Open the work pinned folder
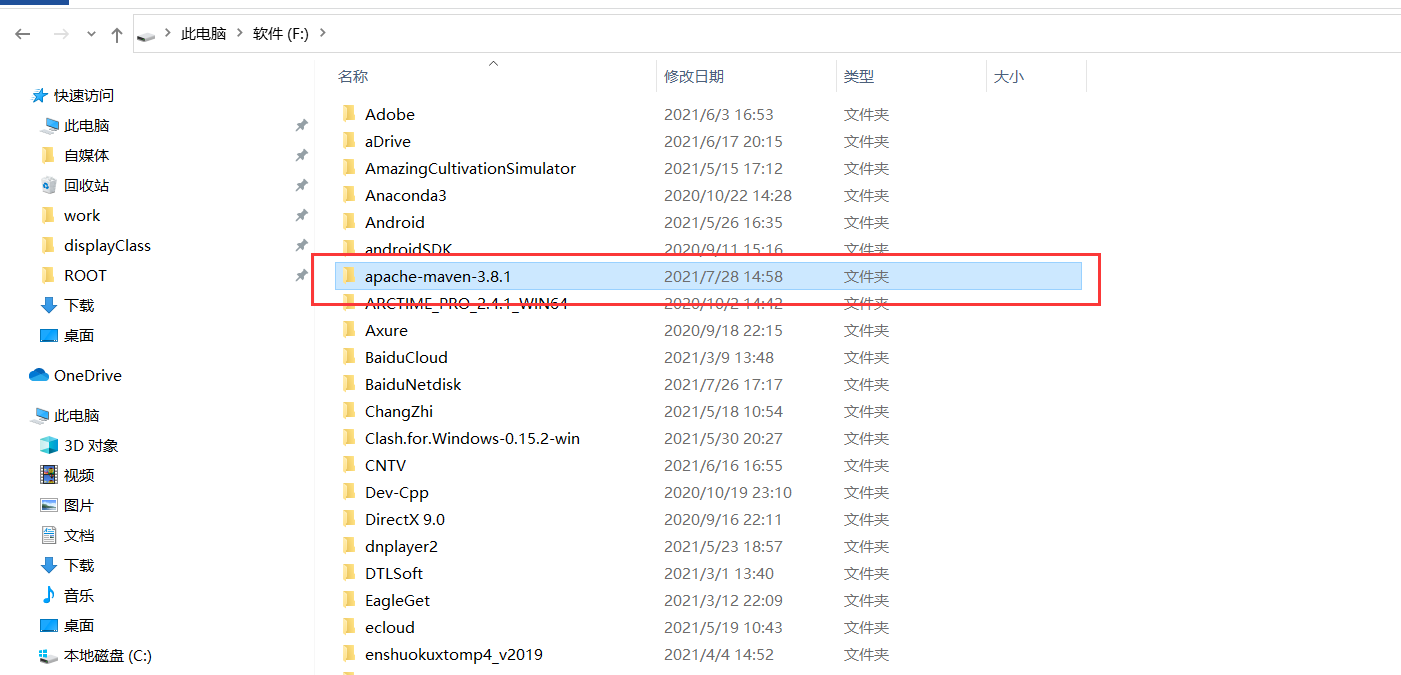Screen dimensions: 1401x675 click(82, 215)
